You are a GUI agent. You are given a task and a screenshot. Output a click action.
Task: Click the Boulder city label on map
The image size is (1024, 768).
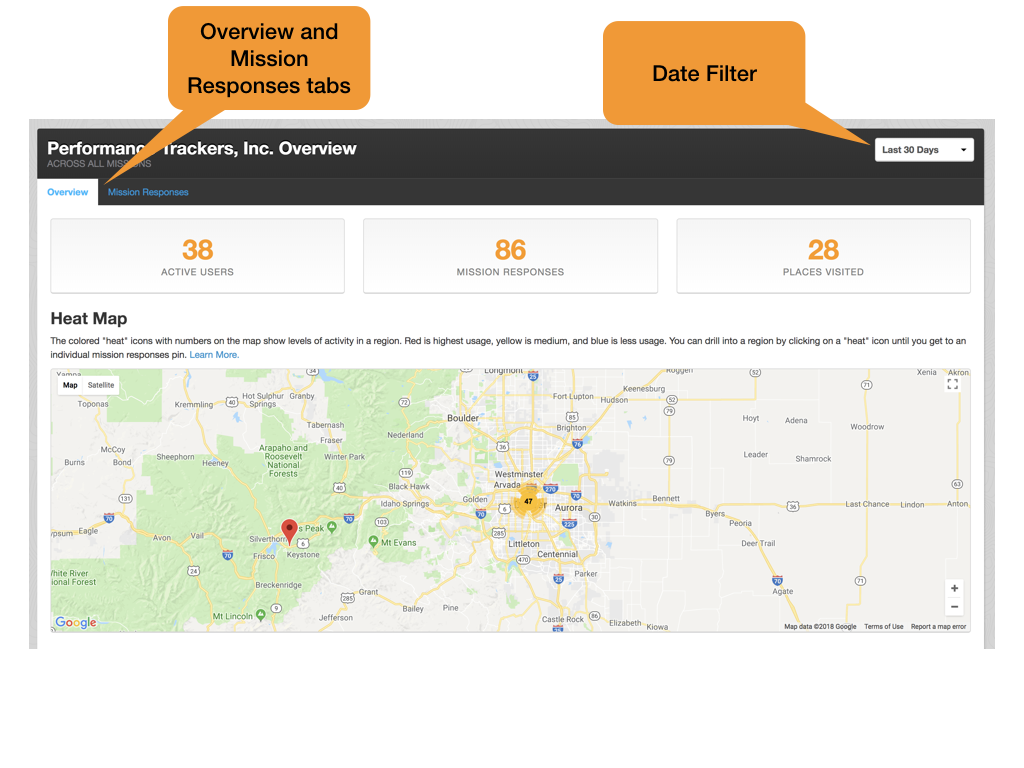coord(463,418)
